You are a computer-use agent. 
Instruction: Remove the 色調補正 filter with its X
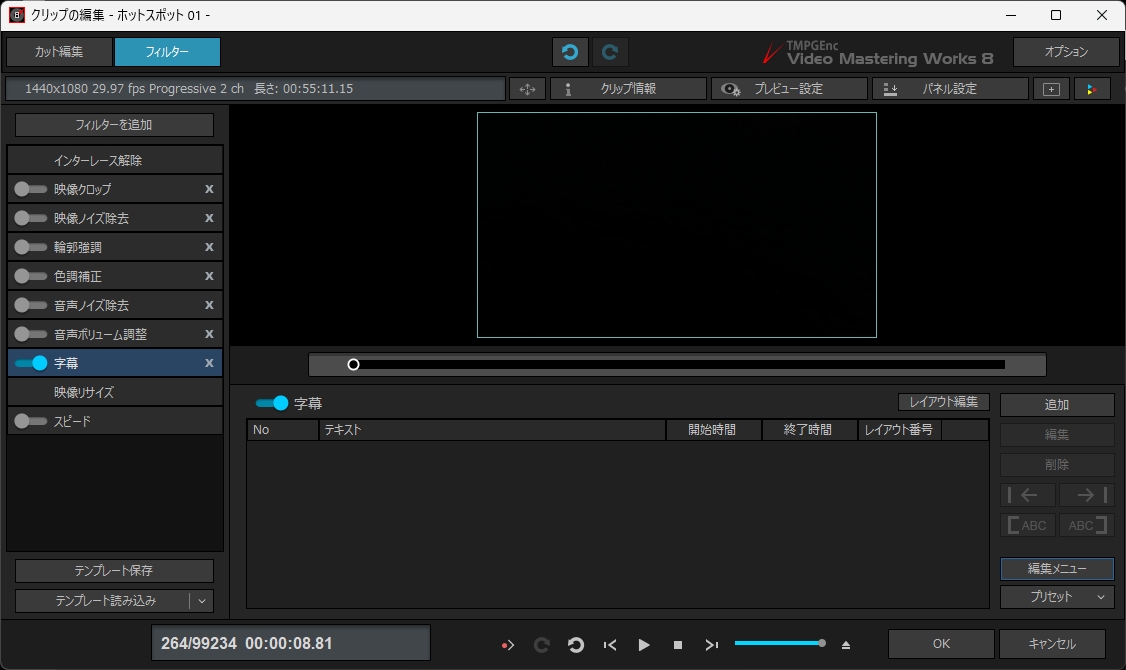[x=209, y=276]
